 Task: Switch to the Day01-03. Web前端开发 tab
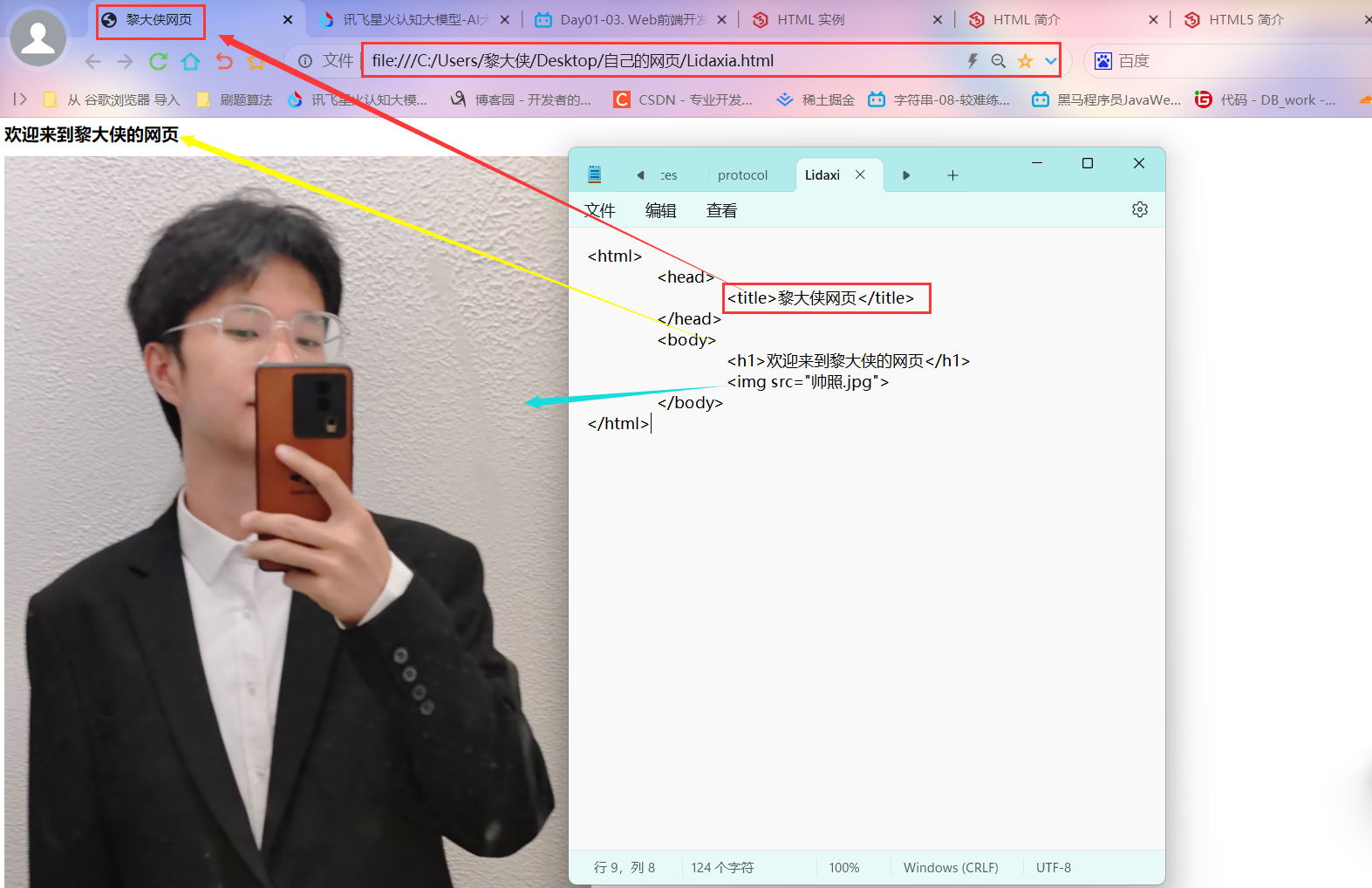coord(632,20)
